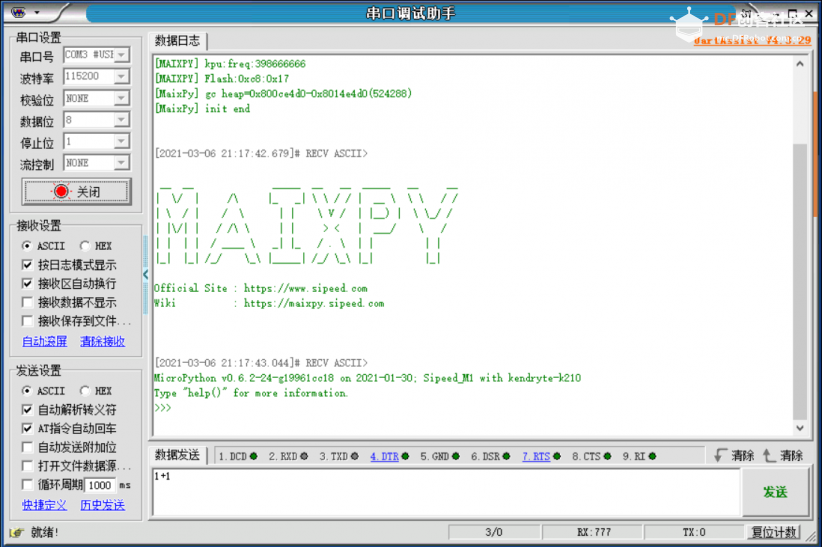Open the 校验位 NONE dropdown
This screenshot has width=822, height=547.
[122, 98]
